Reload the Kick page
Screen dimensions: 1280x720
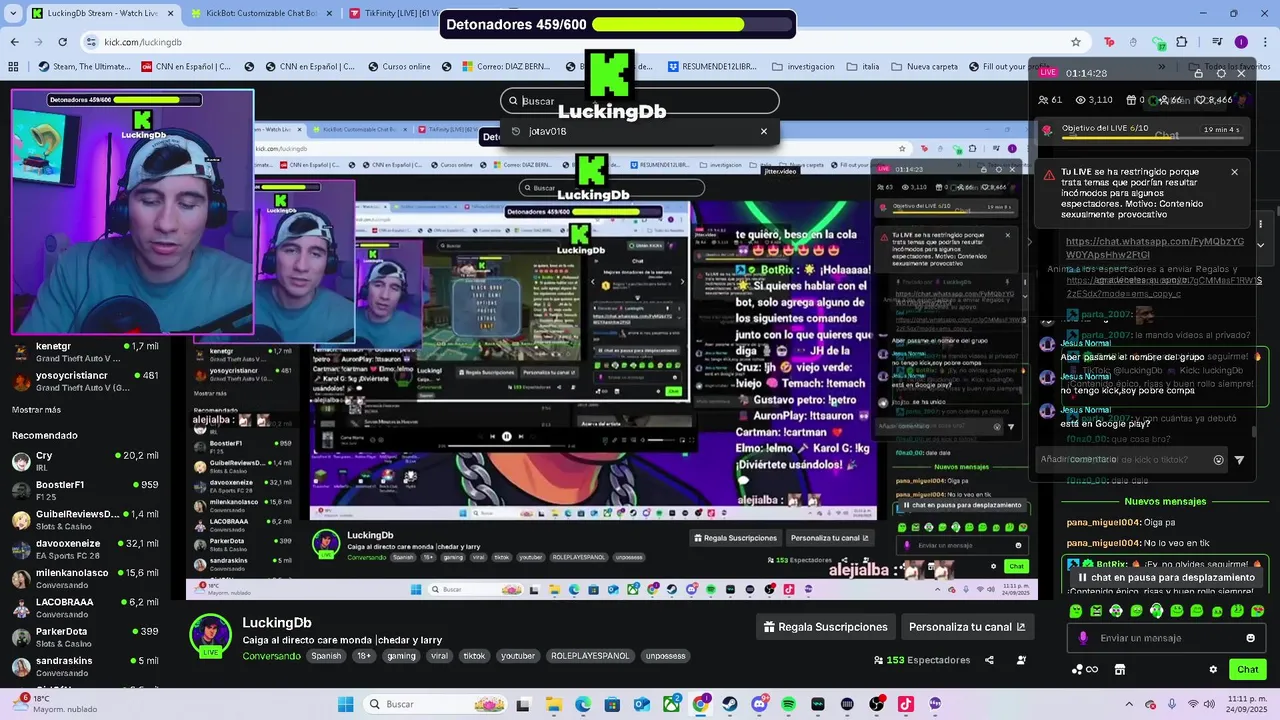point(63,42)
